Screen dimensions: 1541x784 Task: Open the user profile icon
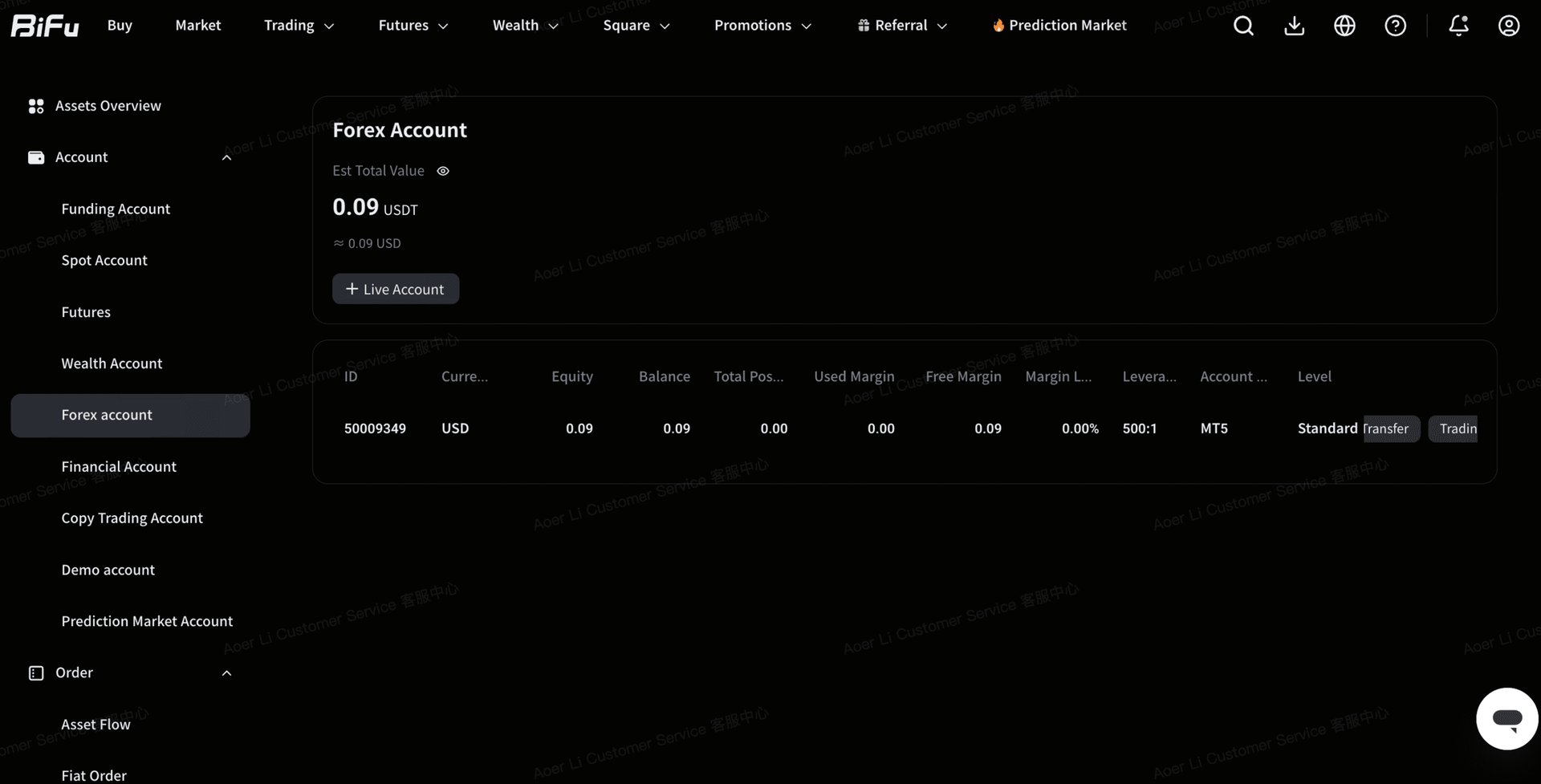point(1509,26)
